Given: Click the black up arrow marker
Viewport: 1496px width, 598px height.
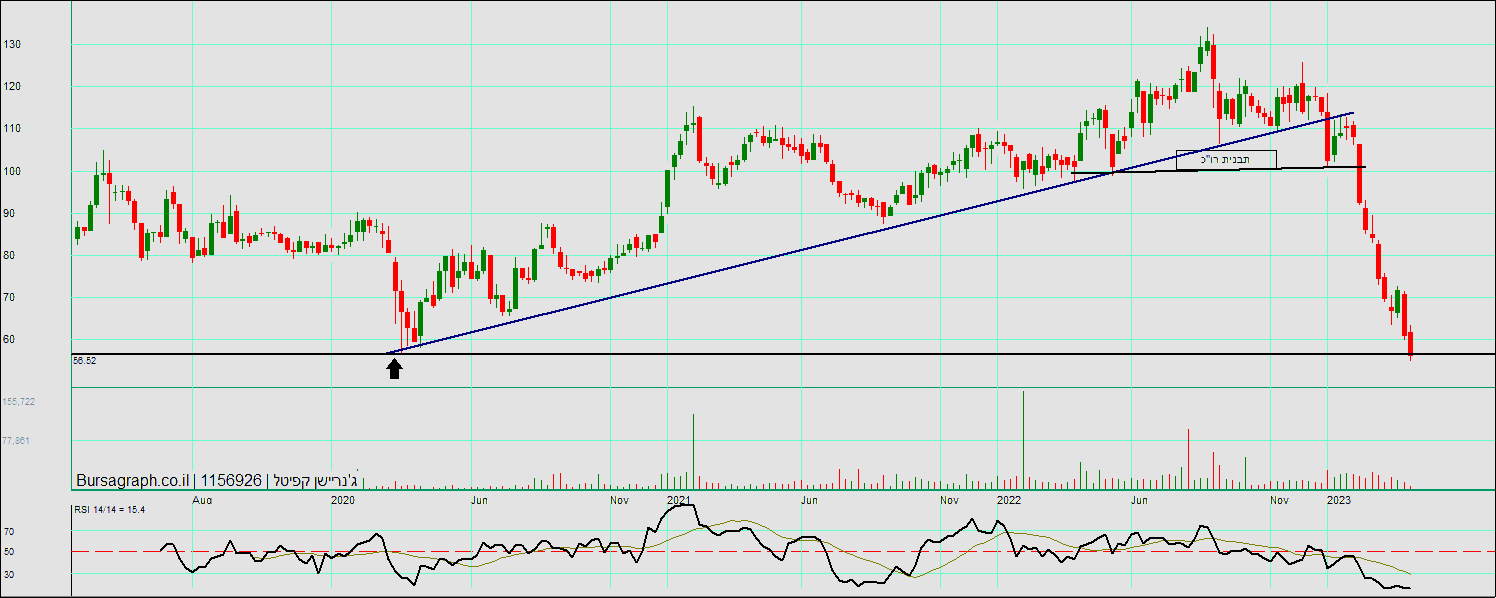Looking at the screenshot, I should pyautogui.click(x=394, y=369).
